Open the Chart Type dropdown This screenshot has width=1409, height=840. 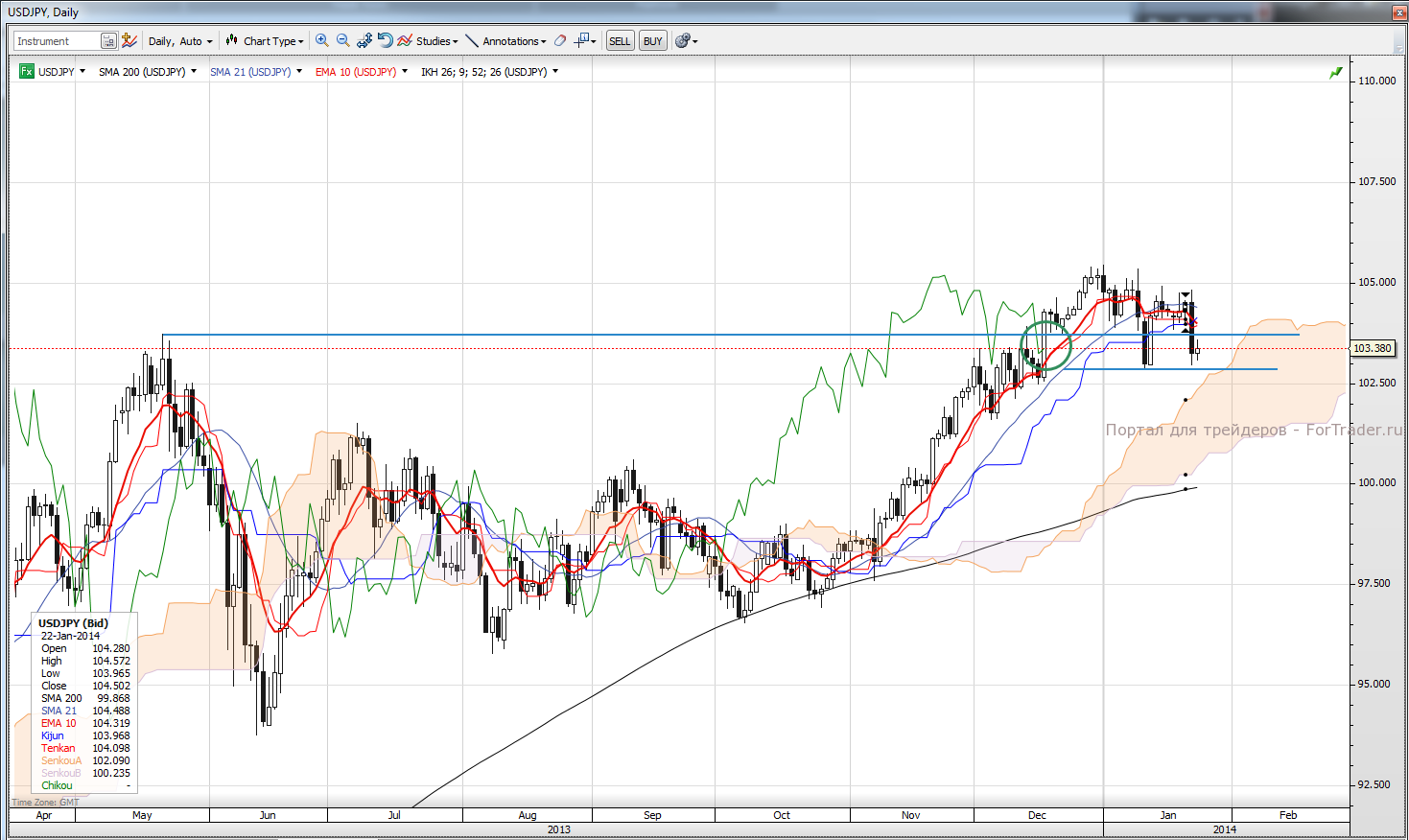tap(266, 41)
